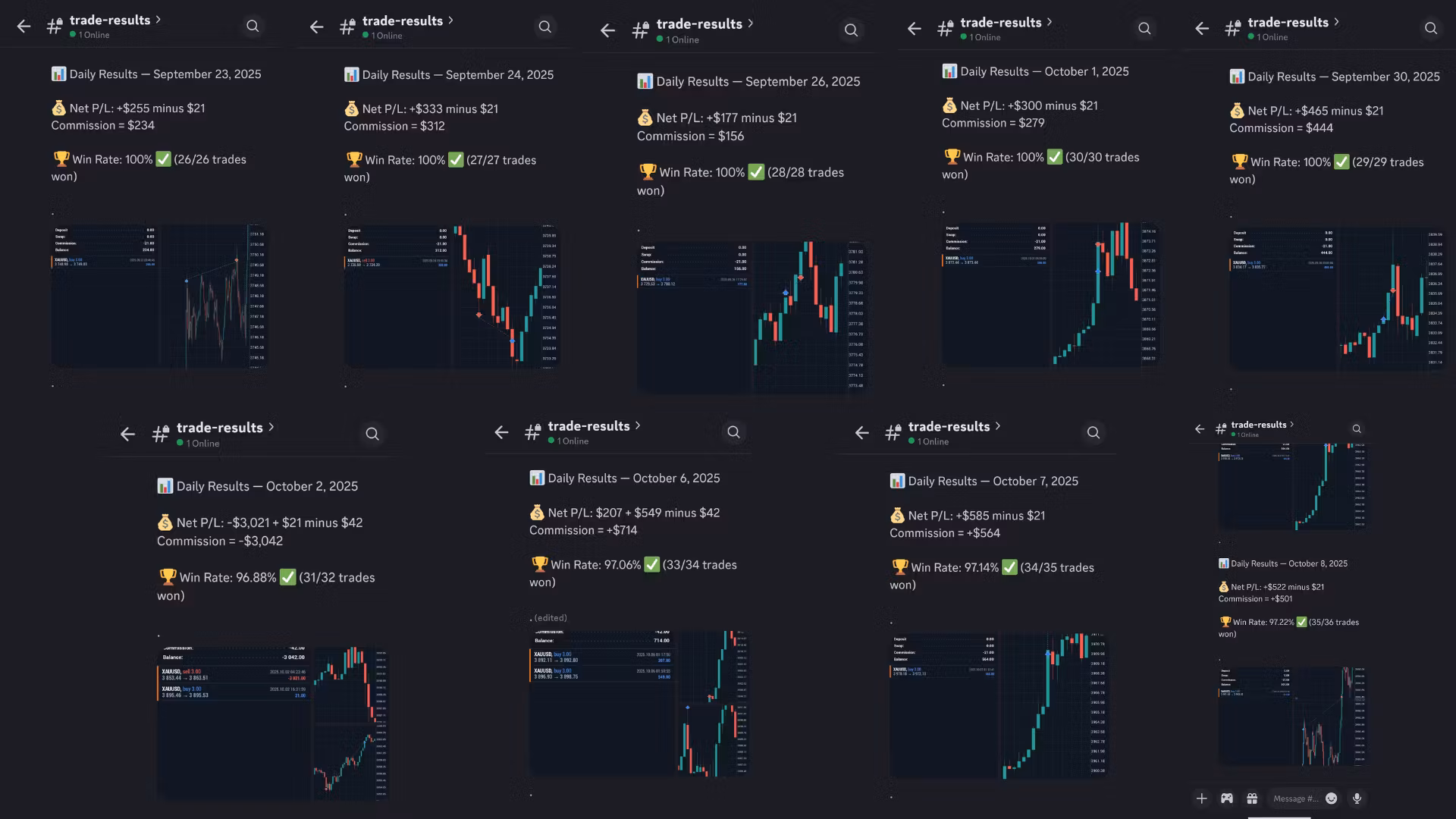The width and height of the screenshot is (1456, 819).
Task: Expand trade-results chevron above October 1 results
Action: click(1050, 22)
